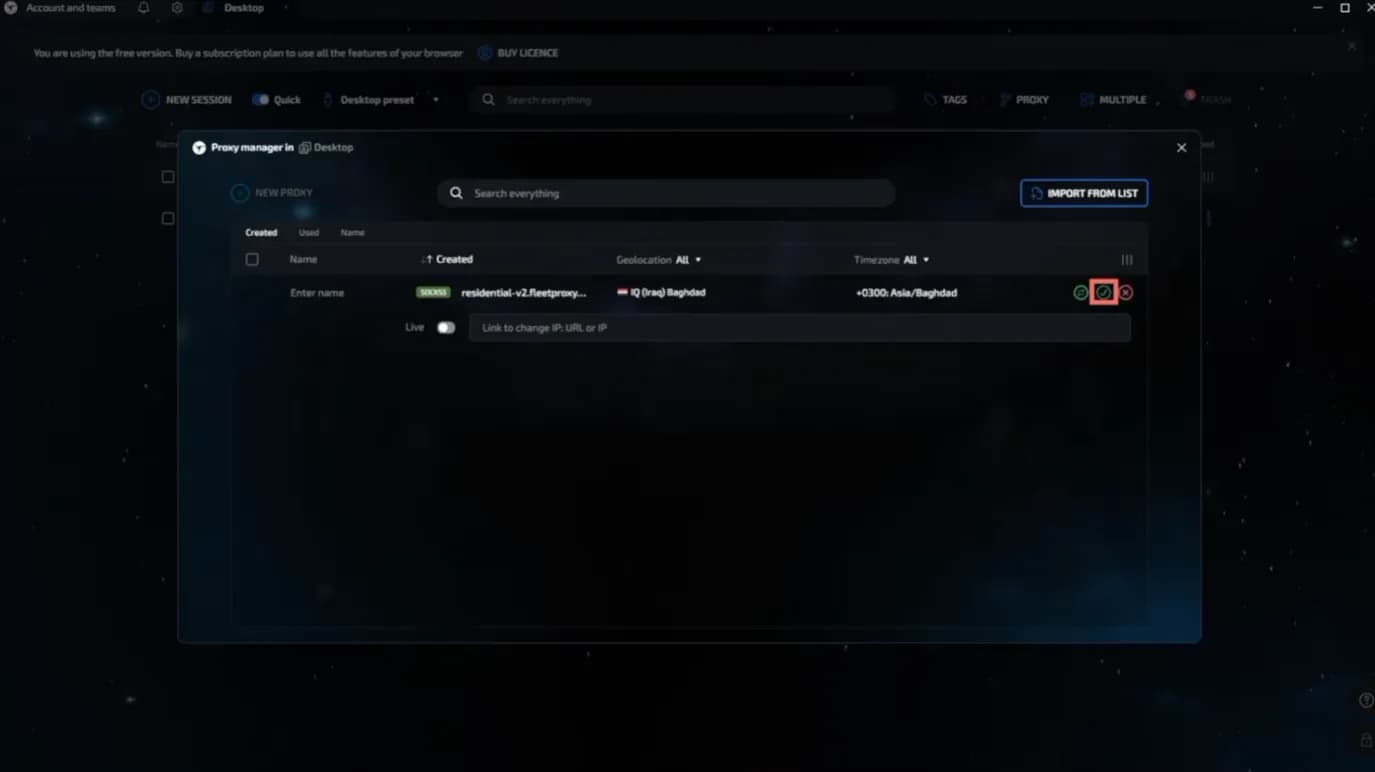This screenshot has height=772, width=1375.
Task: Open PROXY from main toolbar
Action: point(1024,100)
